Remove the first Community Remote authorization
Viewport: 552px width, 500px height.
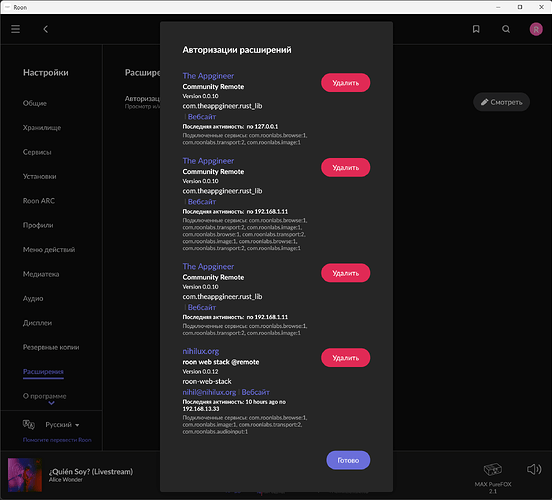(345, 83)
